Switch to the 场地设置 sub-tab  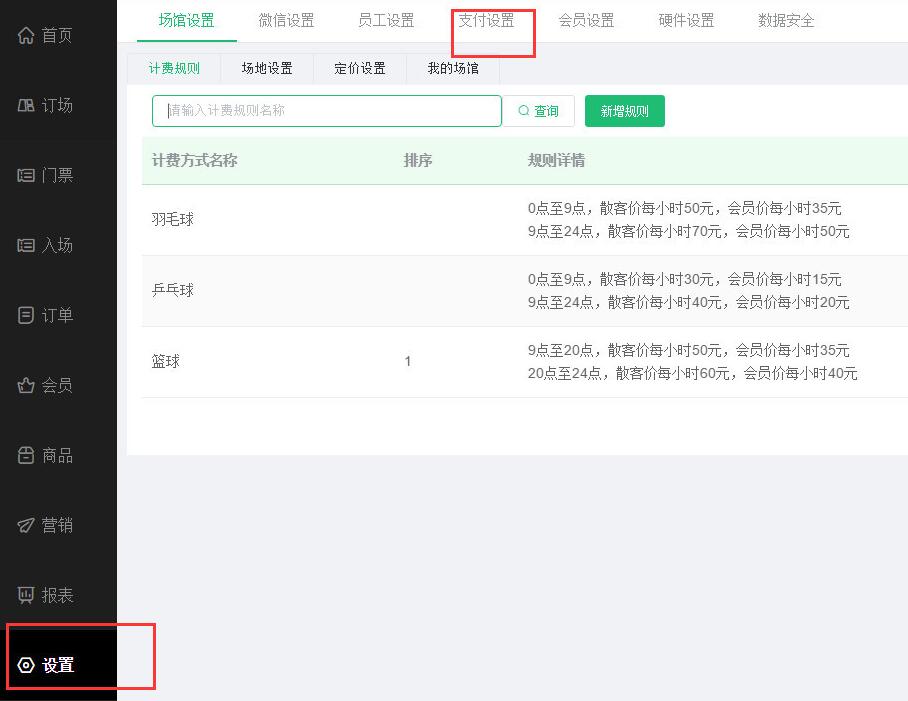[267, 69]
